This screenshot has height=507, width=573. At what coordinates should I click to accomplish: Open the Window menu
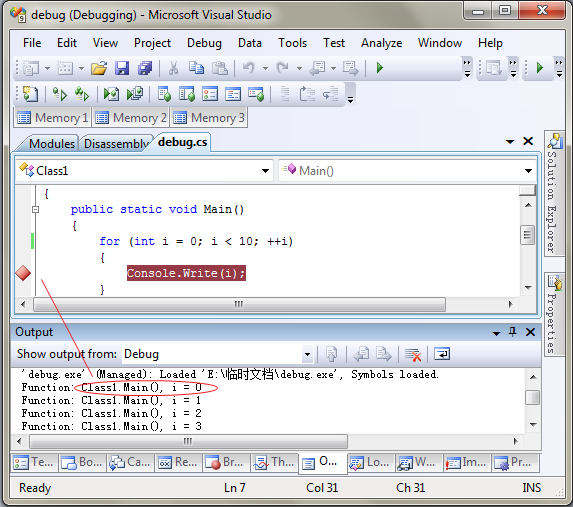point(440,43)
